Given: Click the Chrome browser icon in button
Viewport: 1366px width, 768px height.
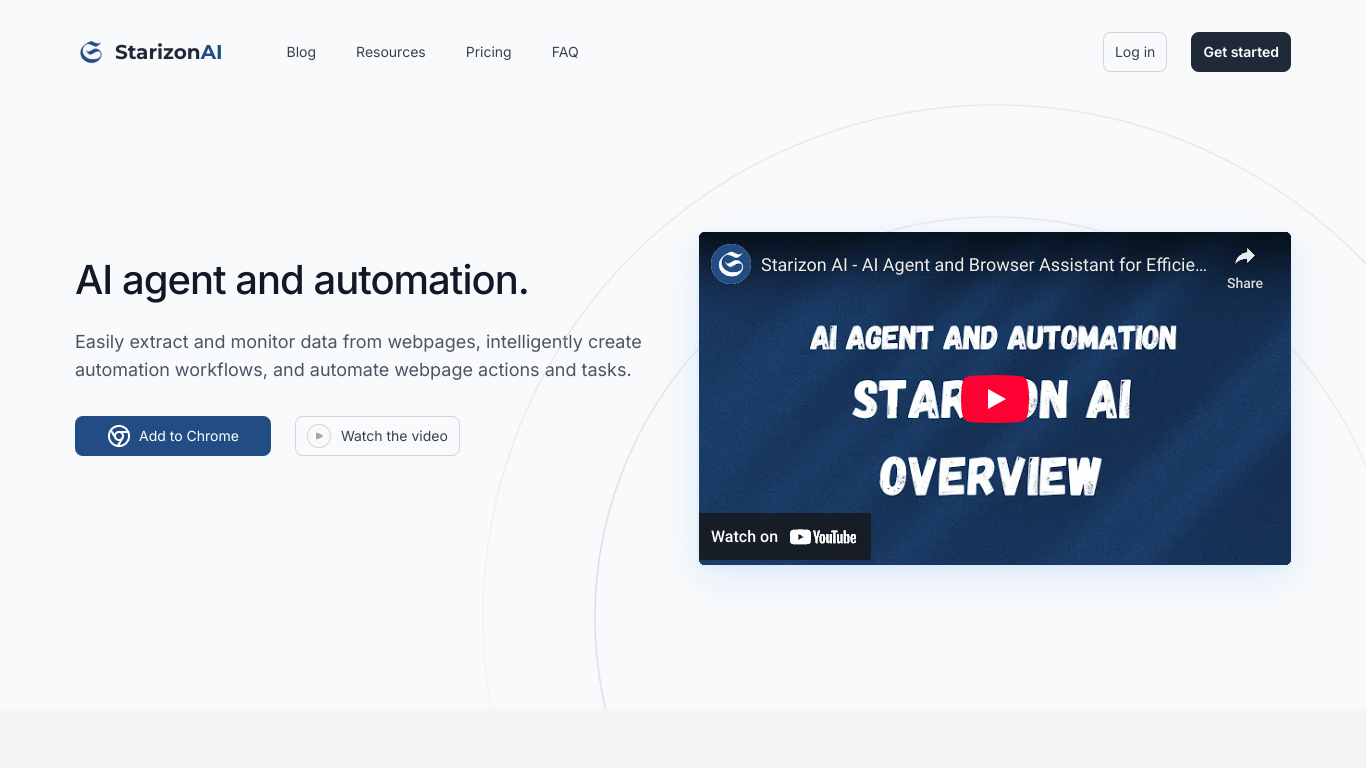Looking at the screenshot, I should coord(119,436).
